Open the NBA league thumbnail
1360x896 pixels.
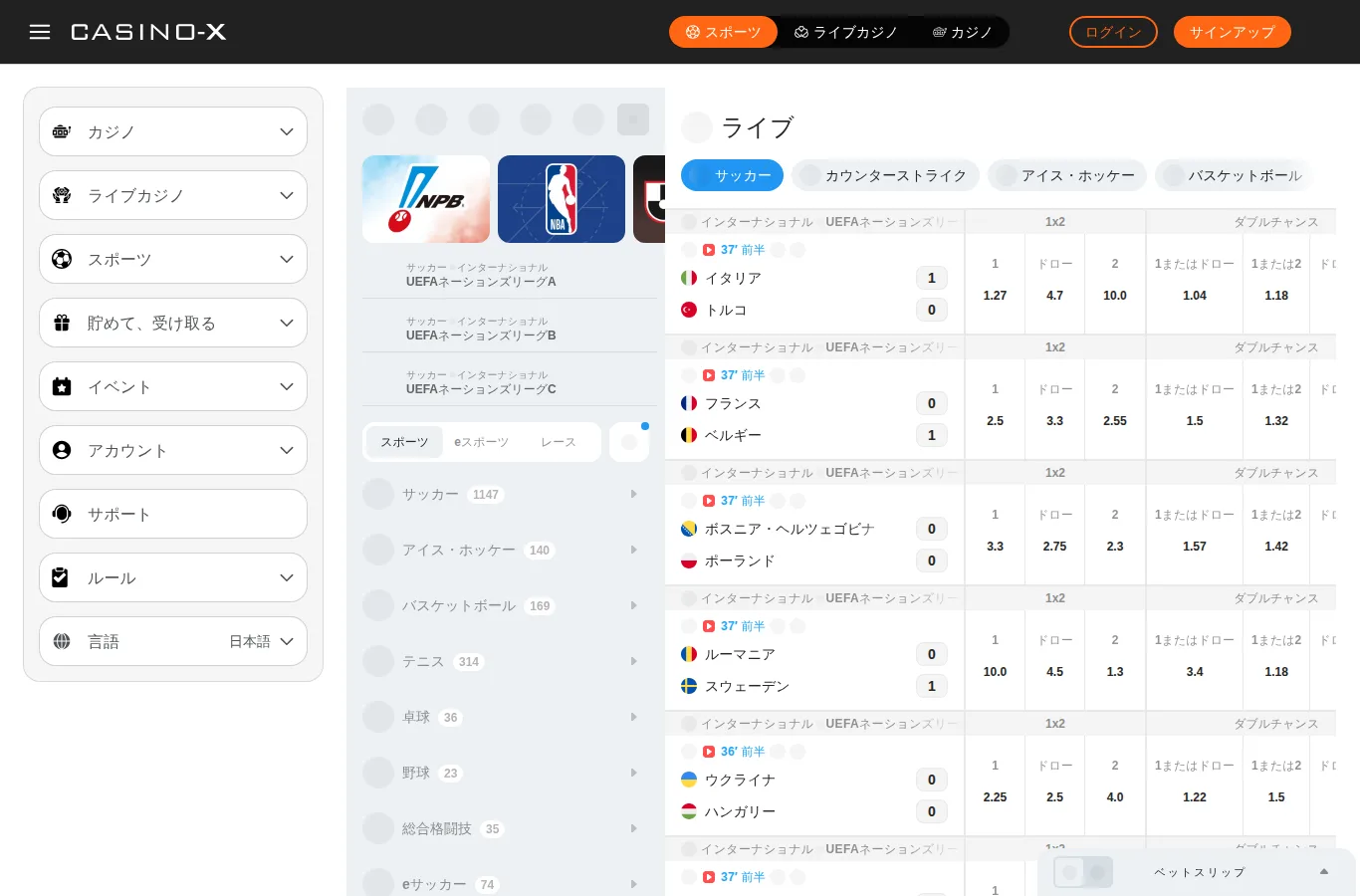562,199
